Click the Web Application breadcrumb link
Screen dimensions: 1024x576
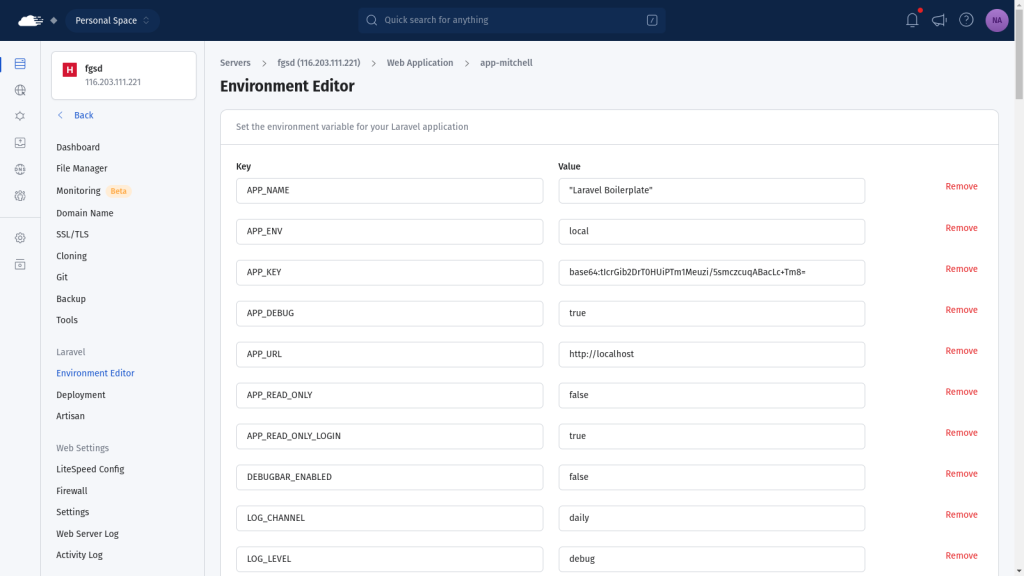click(420, 63)
